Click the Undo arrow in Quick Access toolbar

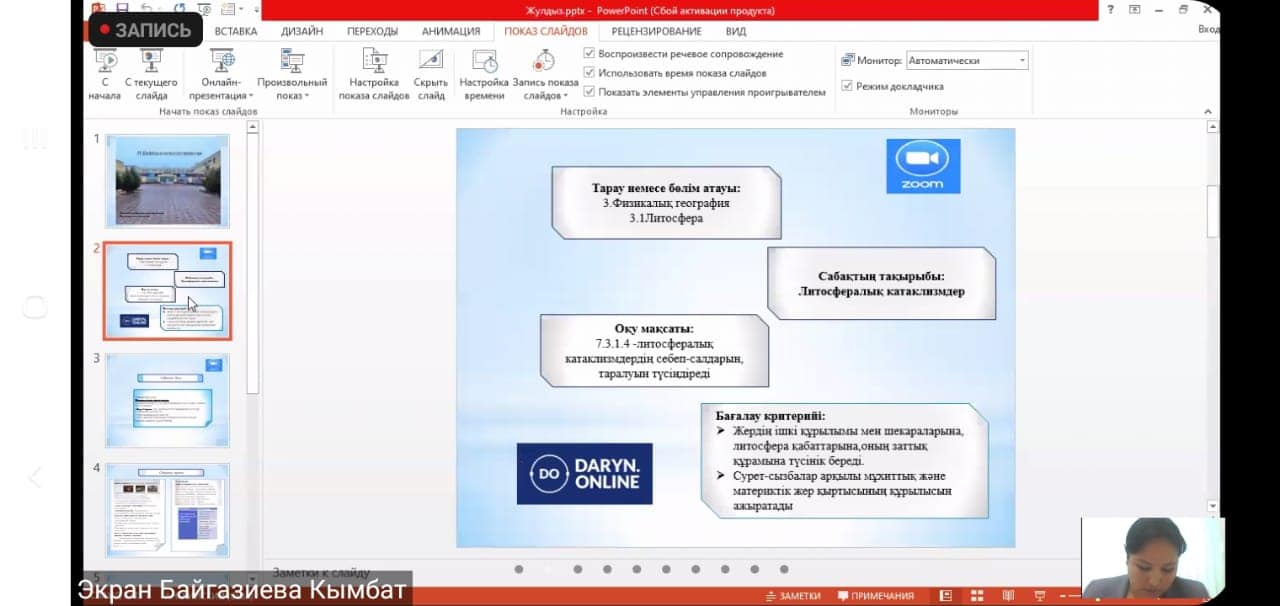149,10
